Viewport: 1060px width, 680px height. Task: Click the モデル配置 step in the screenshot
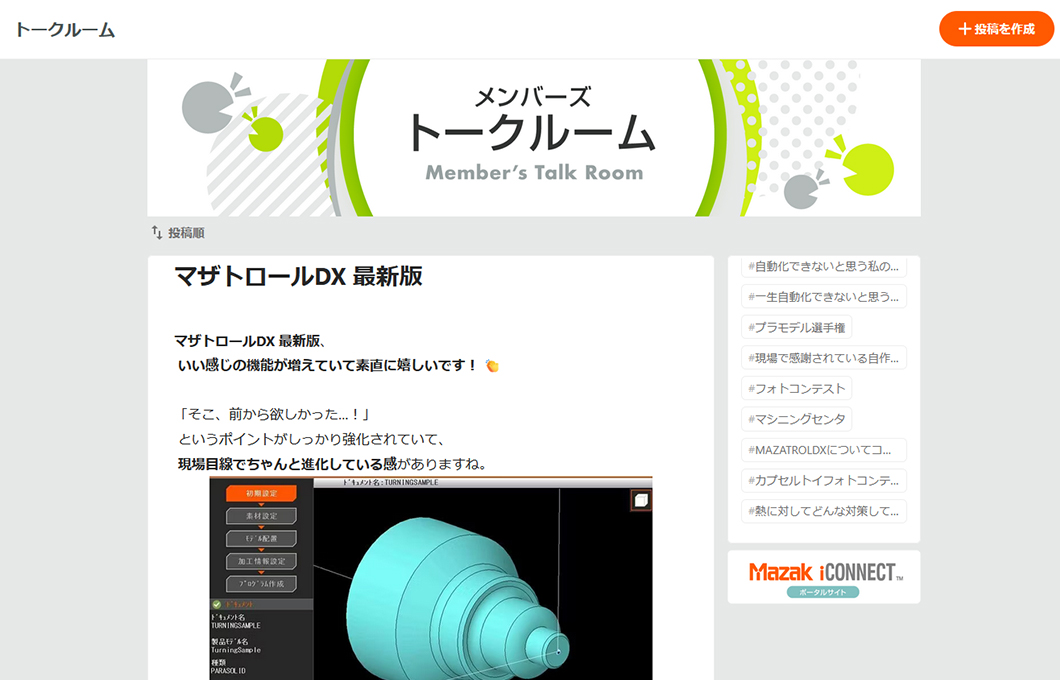[x=261, y=539]
